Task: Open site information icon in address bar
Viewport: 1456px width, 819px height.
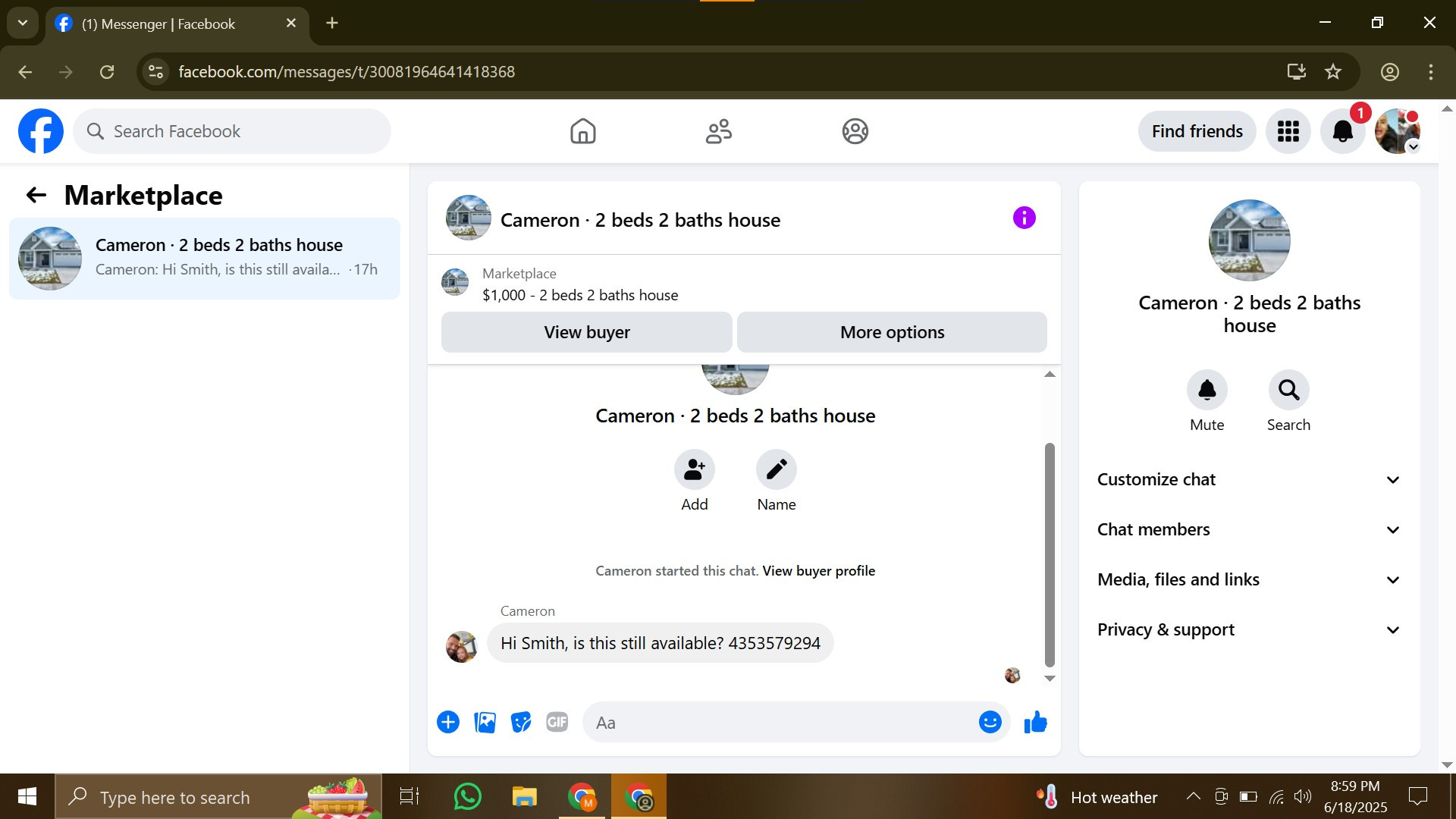Action: [x=155, y=72]
